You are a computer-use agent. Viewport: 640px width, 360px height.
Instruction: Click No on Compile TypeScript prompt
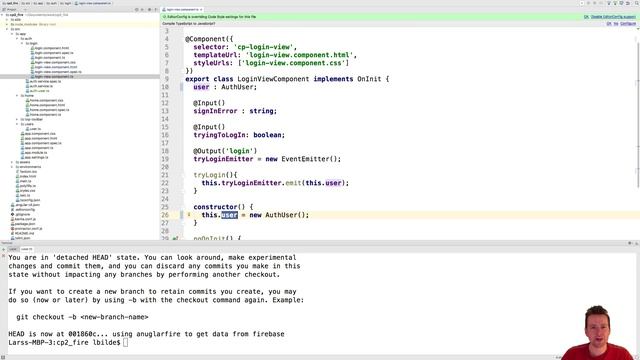(x=616, y=24)
